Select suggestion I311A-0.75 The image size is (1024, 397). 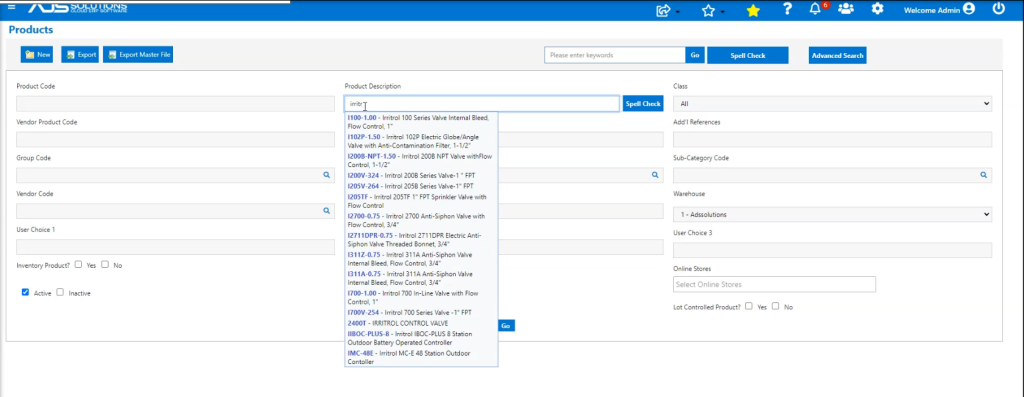click(x=421, y=278)
